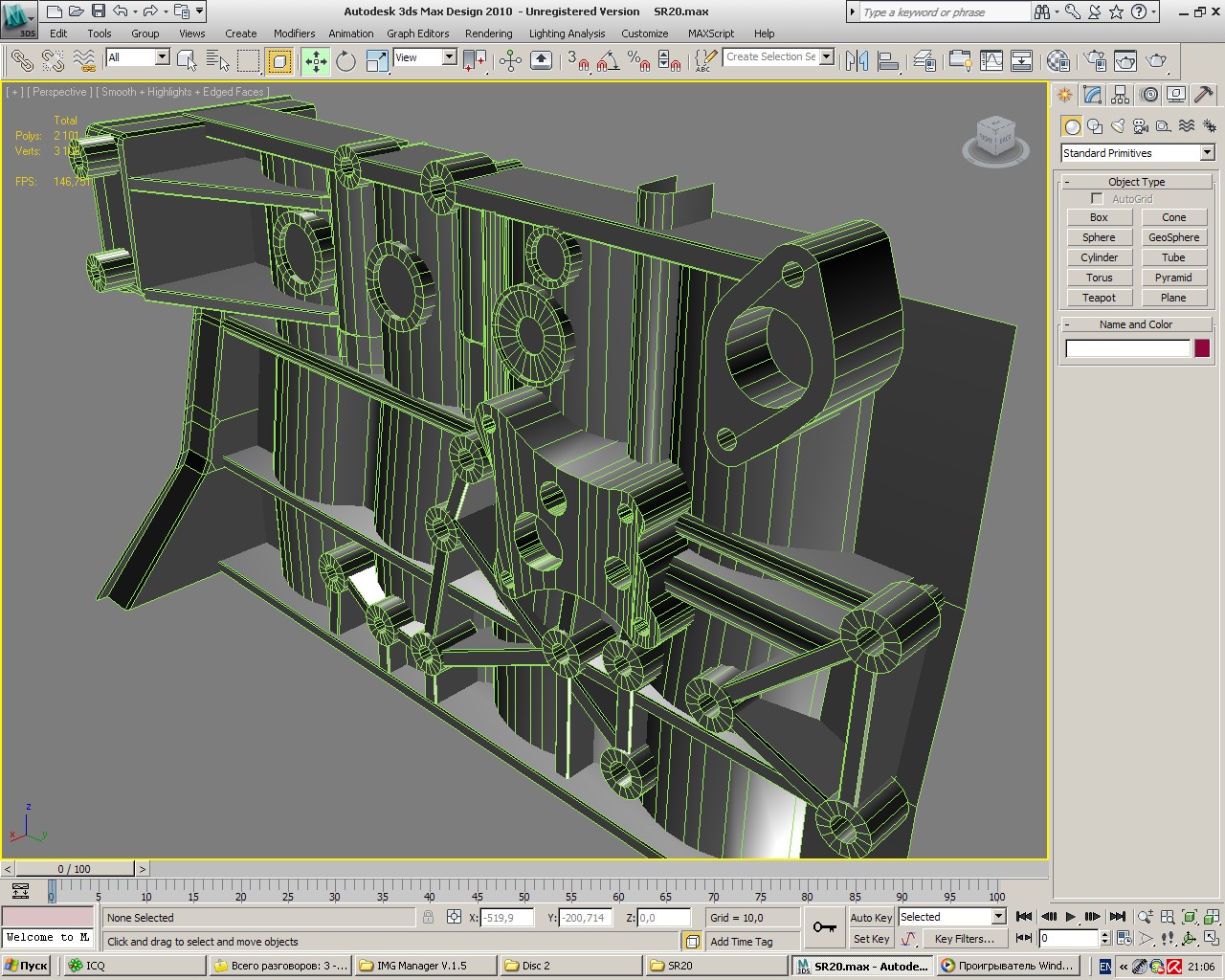Click the Mirror tool icon
The height and width of the screenshot is (980, 1225).
[857, 61]
